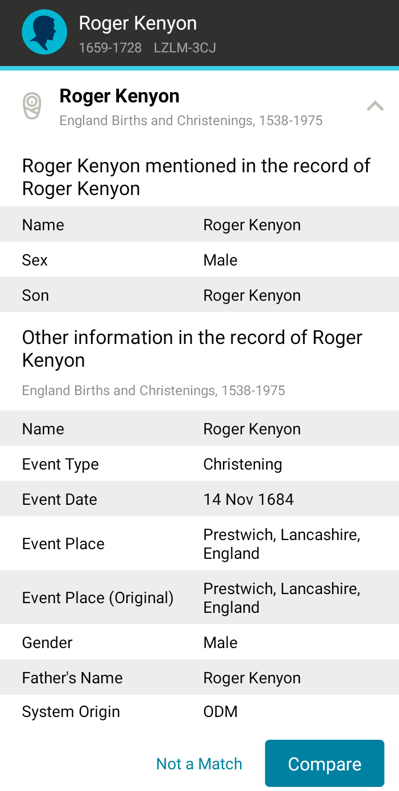Screen dimensions: 399x791
Task: Tap the England Births and Christenings subtitle under title
Action: [191, 121]
